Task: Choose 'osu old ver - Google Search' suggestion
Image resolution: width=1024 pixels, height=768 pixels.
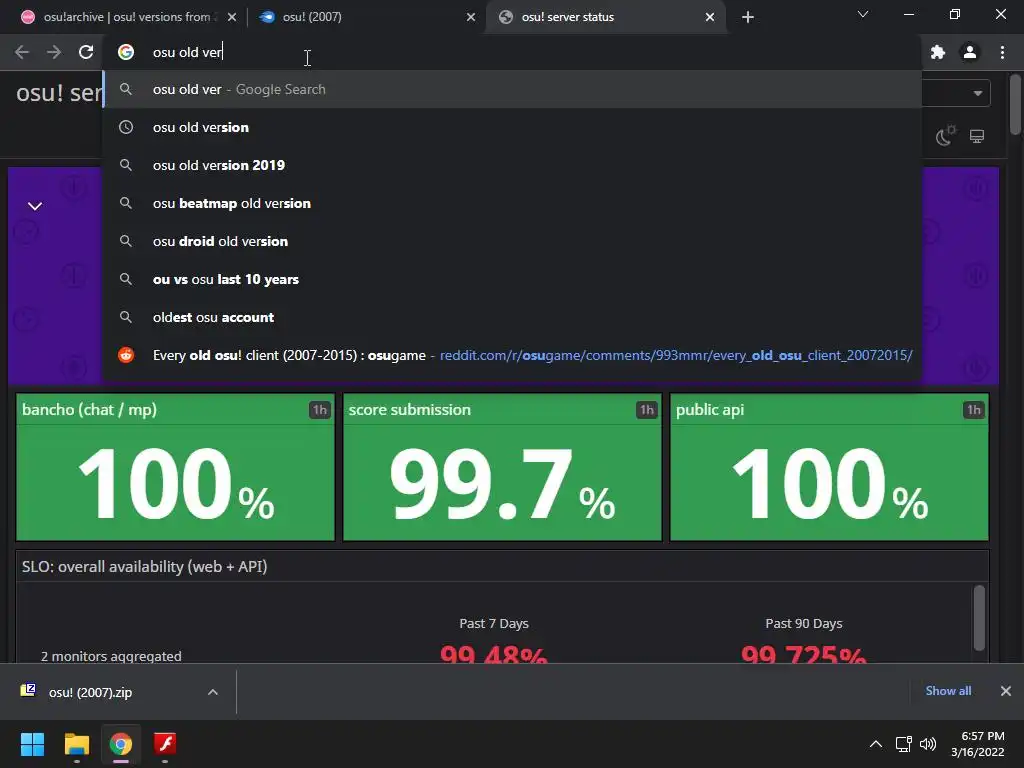Action: [x=513, y=89]
